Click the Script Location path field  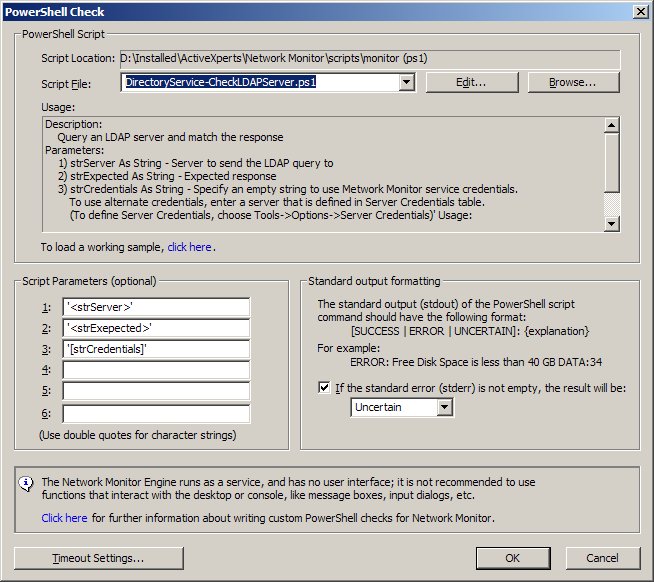click(x=370, y=58)
